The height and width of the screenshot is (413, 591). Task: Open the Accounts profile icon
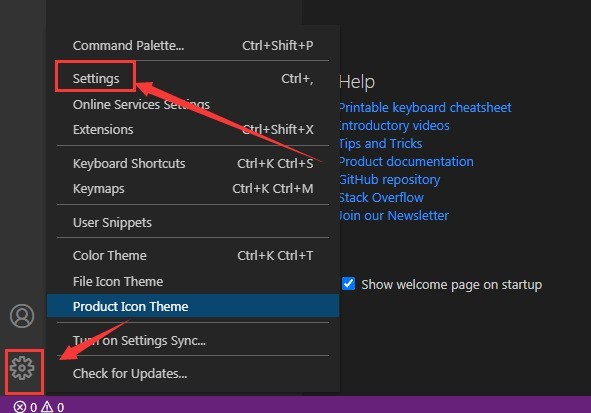click(x=22, y=316)
